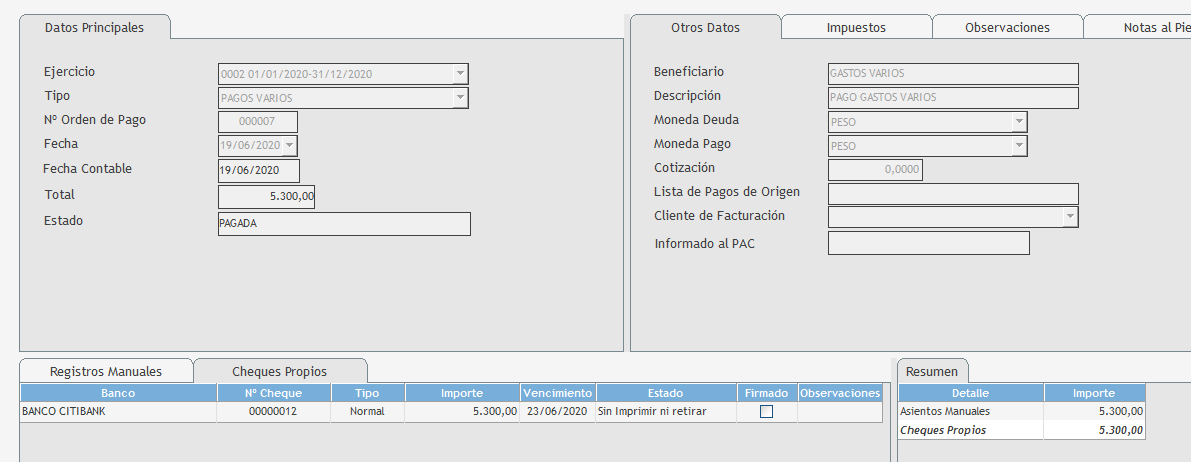Click the Informado al PAC field
1191x462 pixels.
coord(928,243)
